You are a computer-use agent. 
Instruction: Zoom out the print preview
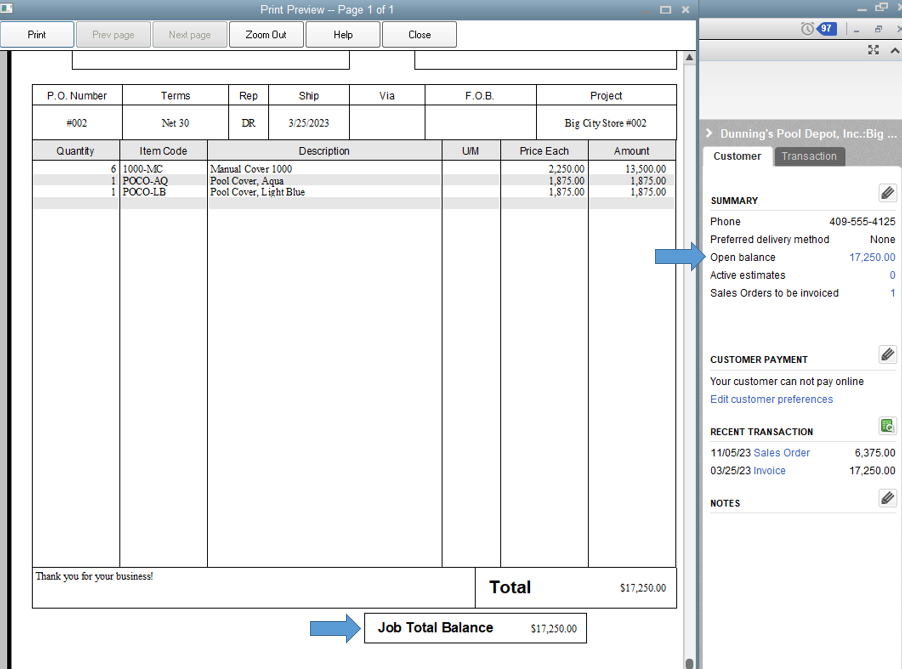266,35
